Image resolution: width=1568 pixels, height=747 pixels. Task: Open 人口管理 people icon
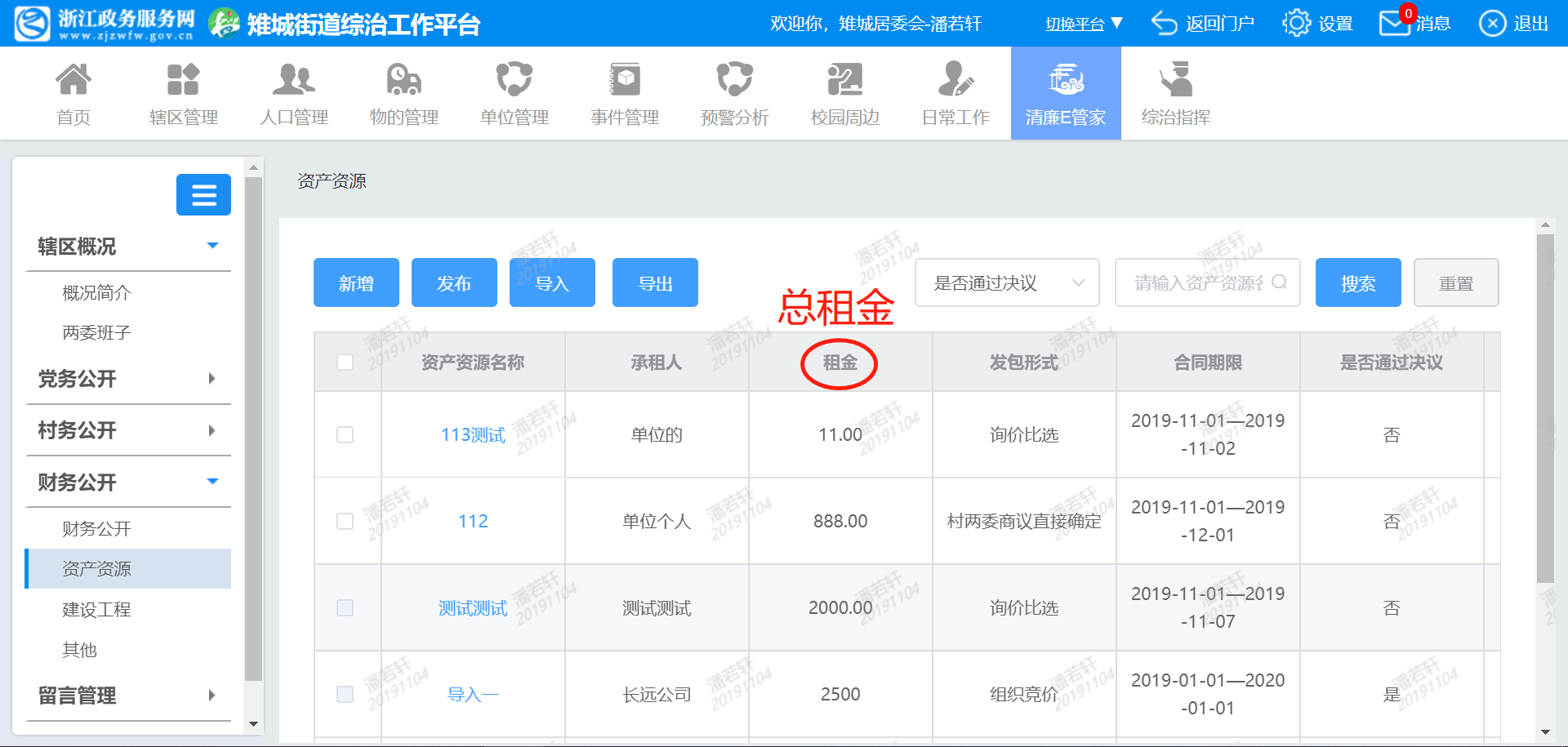pos(293,80)
